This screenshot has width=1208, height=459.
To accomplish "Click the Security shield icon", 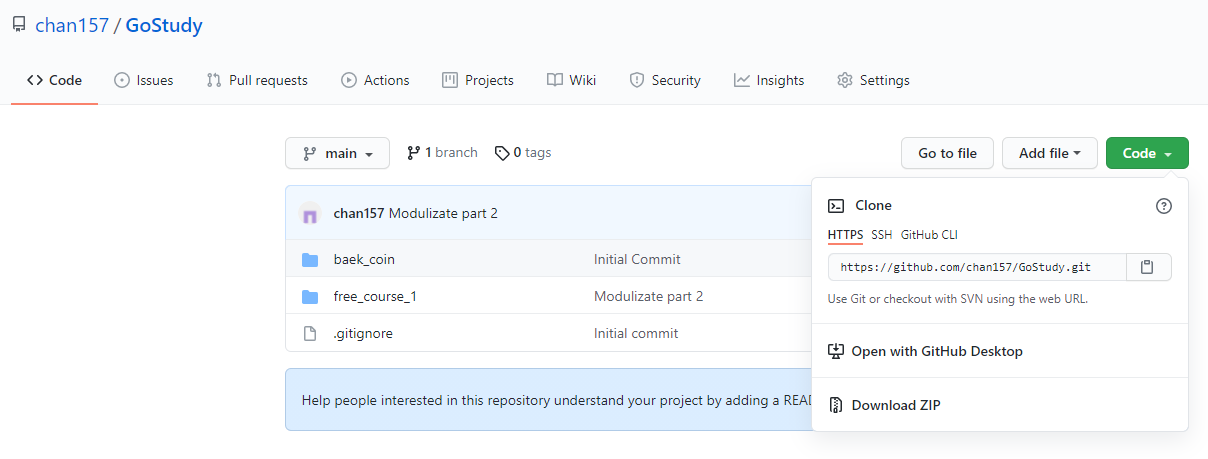I will pyautogui.click(x=637, y=80).
